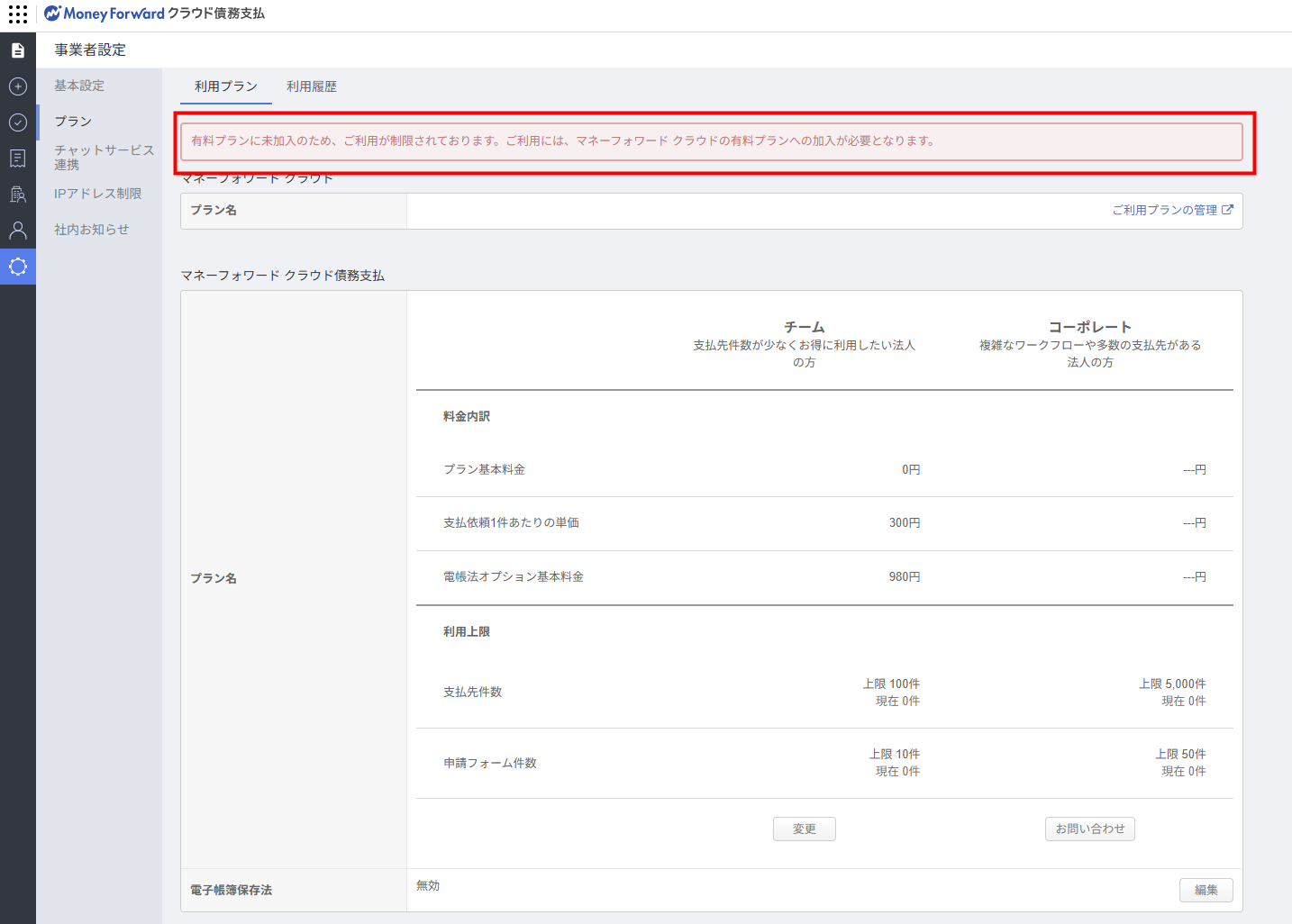Click the 上限 10件 team limit

(895, 754)
